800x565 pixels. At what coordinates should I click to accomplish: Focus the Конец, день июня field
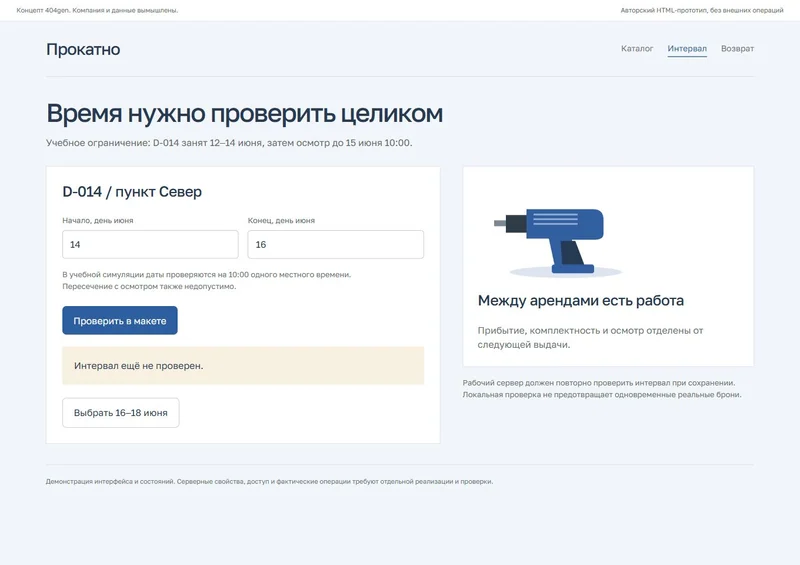coord(336,244)
